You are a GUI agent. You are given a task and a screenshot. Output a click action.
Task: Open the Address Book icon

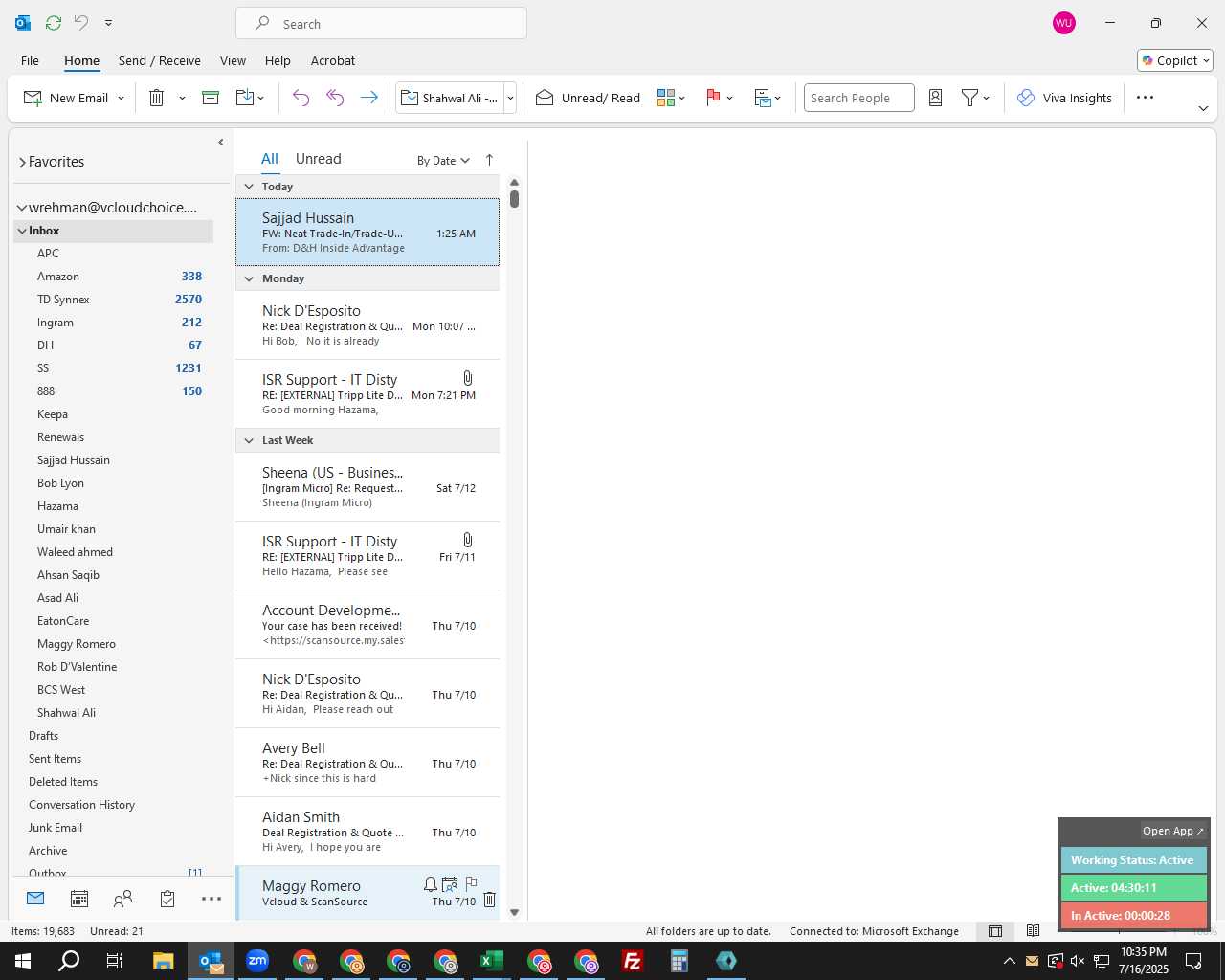[x=936, y=98]
